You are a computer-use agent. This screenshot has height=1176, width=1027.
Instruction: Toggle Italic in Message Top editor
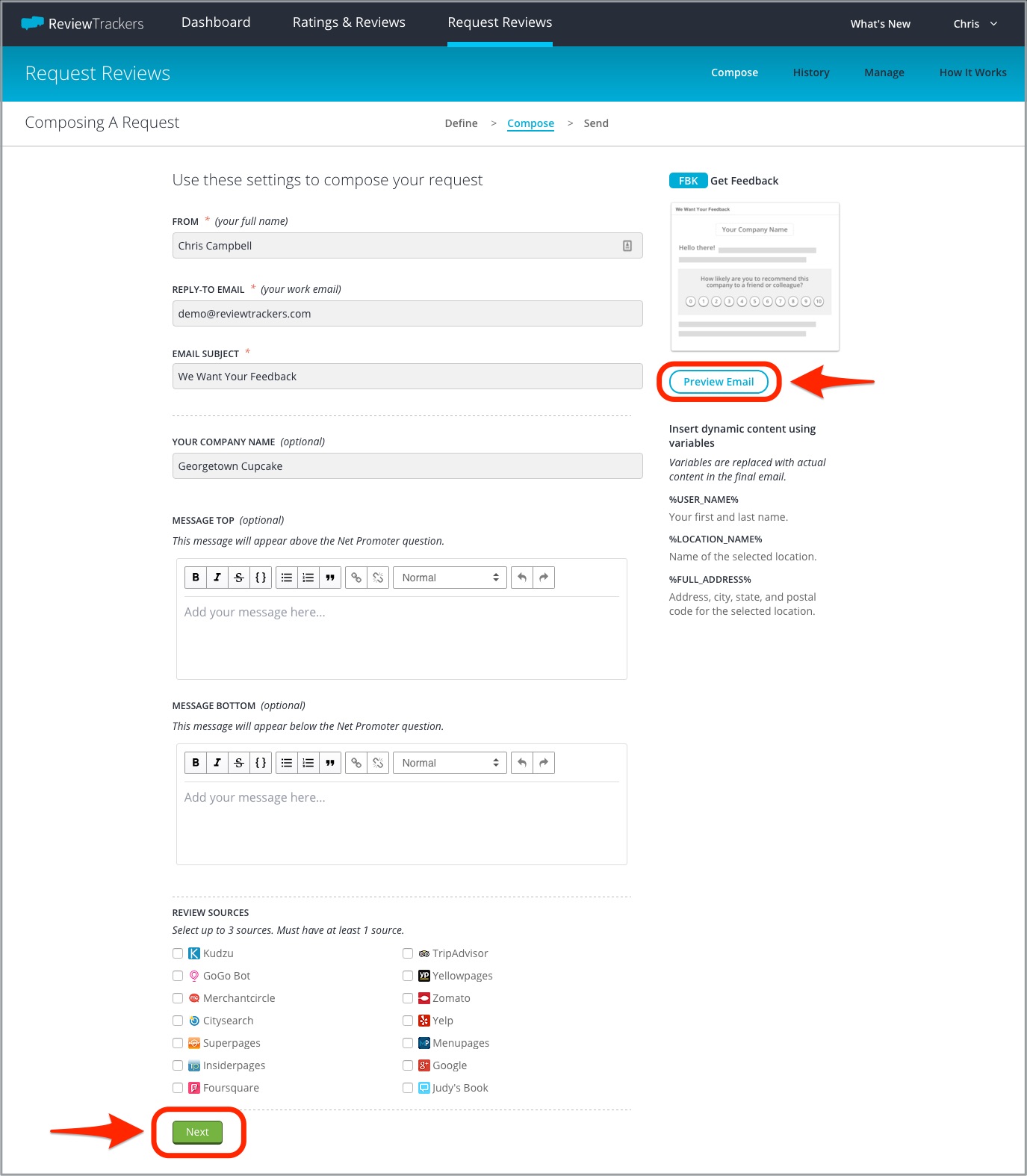coord(217,578)
